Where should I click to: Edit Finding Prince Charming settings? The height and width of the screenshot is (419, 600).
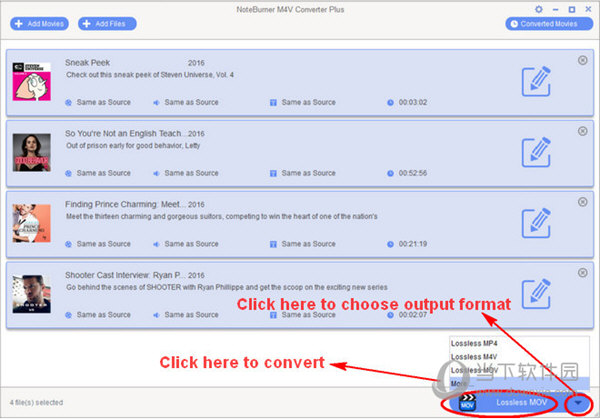coord(536,223)
